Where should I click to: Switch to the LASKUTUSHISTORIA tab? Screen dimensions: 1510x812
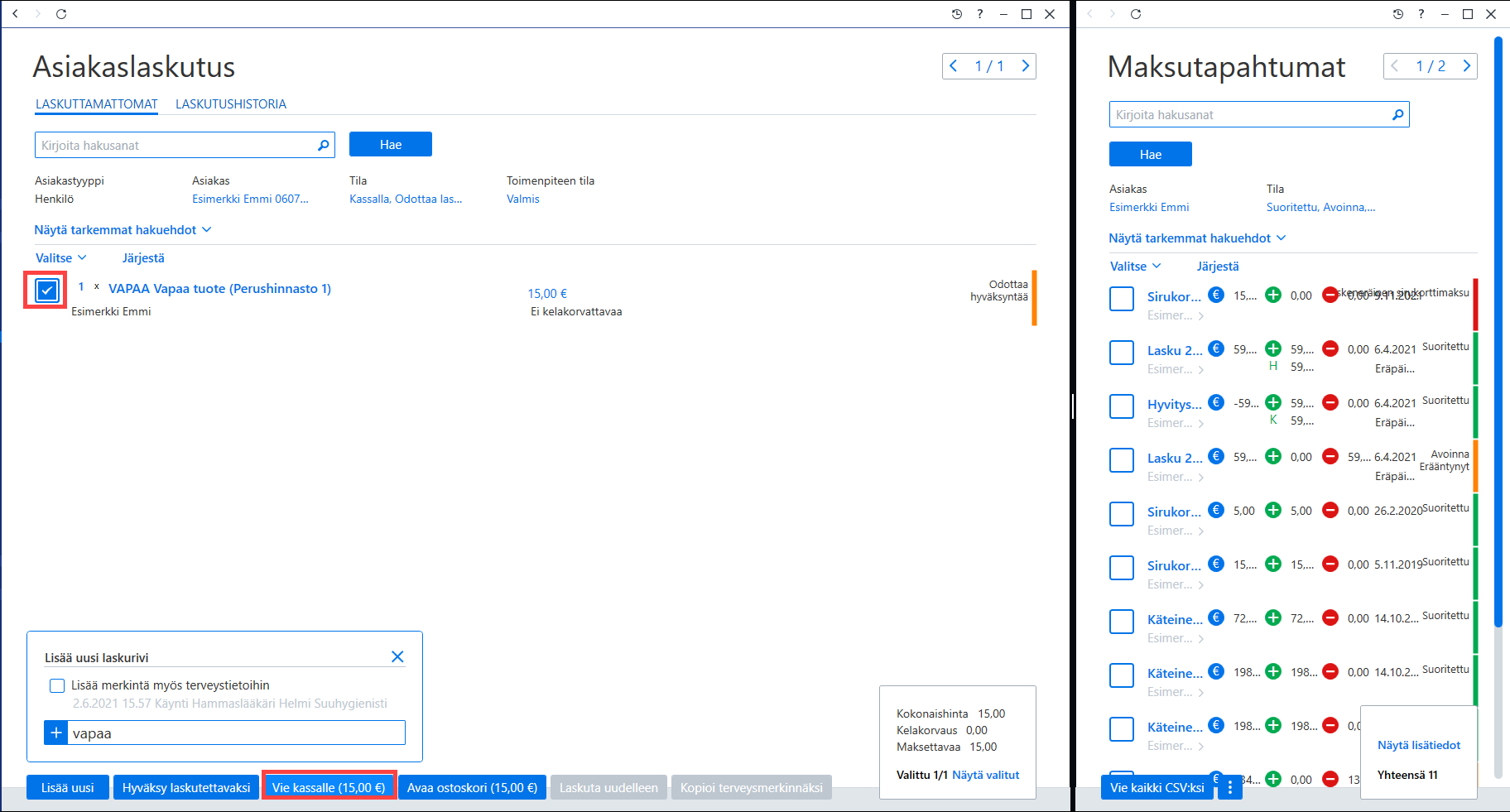pyautogui.click(x=231, y=104)
